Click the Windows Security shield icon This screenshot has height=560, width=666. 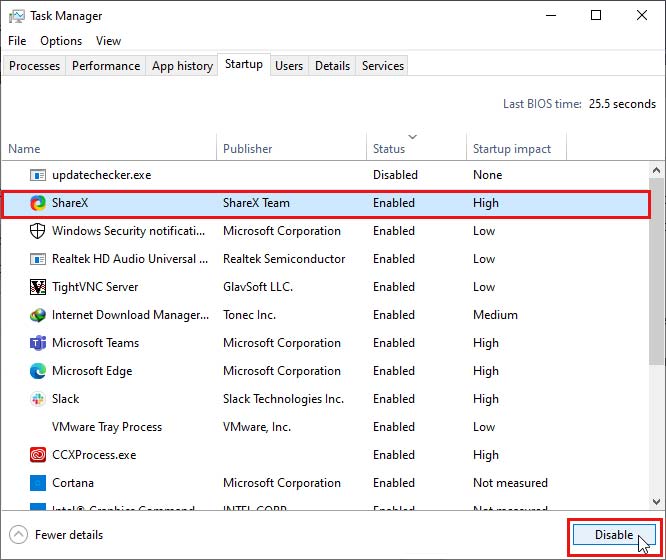point(38,231)
